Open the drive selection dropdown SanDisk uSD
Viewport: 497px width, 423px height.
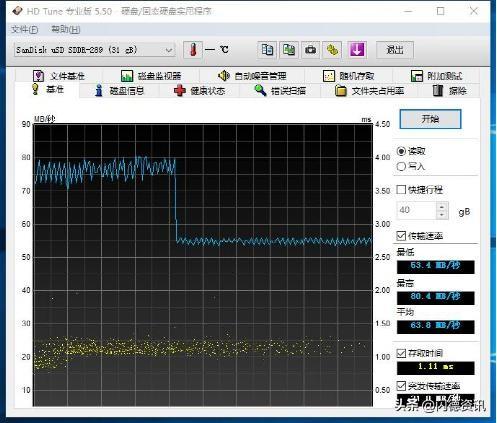pos(95,50)
